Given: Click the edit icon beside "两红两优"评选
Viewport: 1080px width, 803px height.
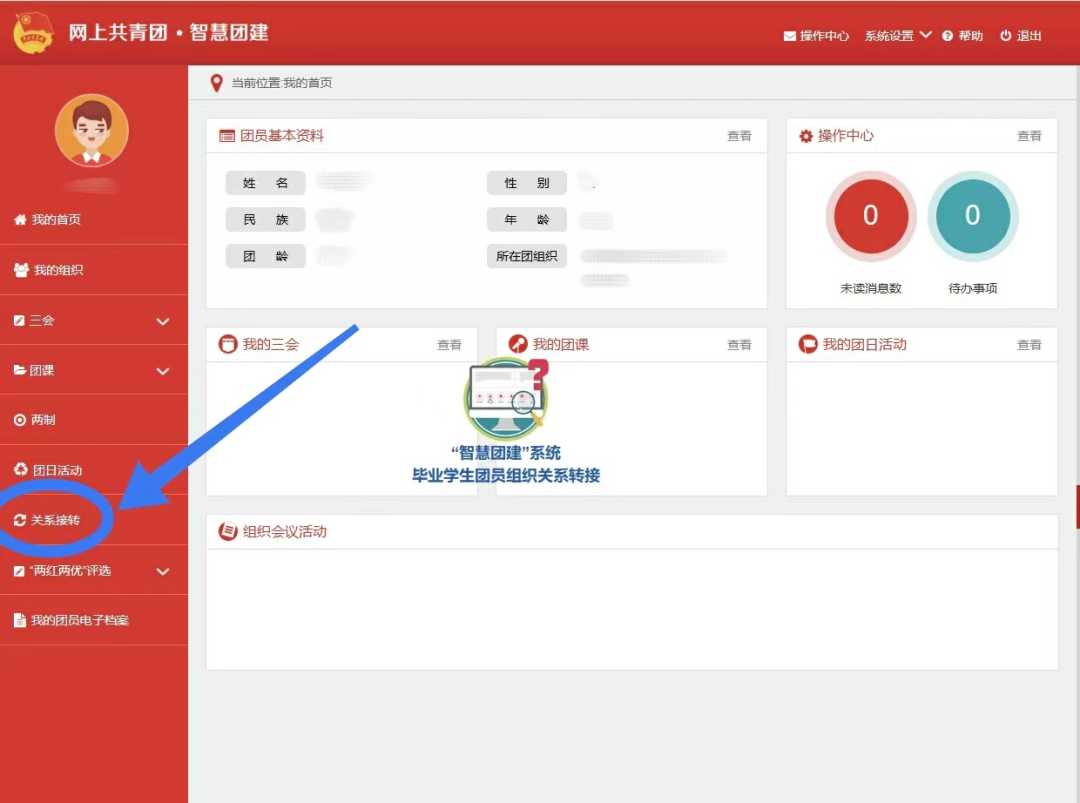Looking at the screenshot, I should (x=19, y=571).
